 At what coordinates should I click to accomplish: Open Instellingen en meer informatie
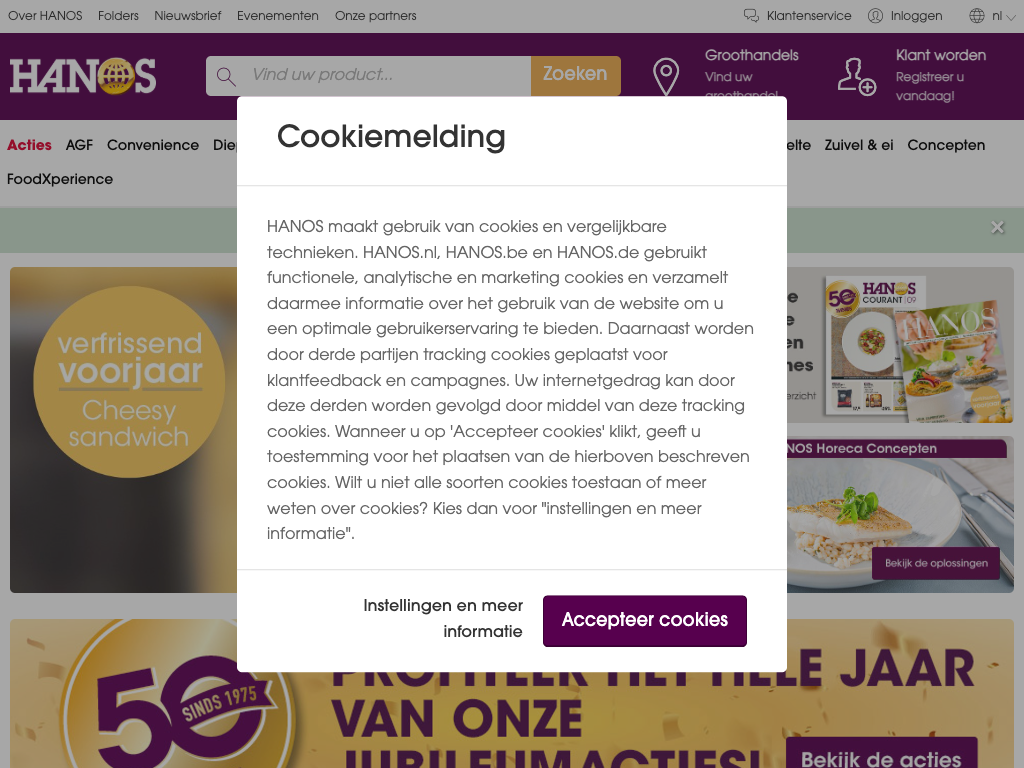pyautogui.click(x=443, y=618)
